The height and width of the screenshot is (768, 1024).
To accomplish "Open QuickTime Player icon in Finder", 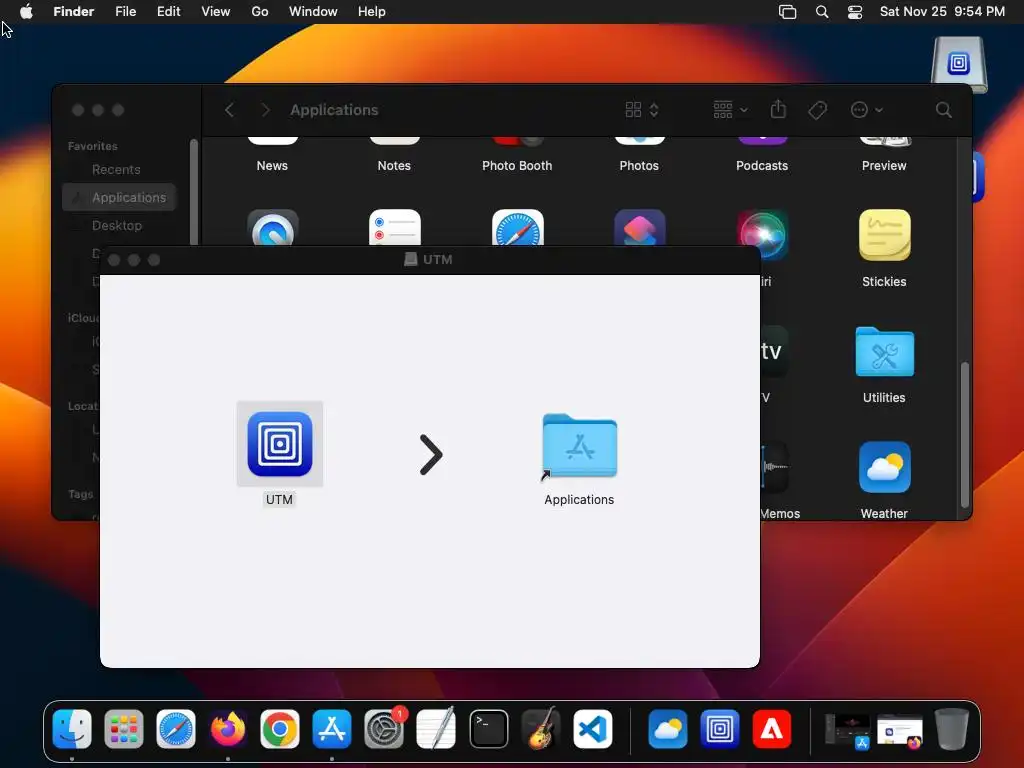I will [272, 227].
